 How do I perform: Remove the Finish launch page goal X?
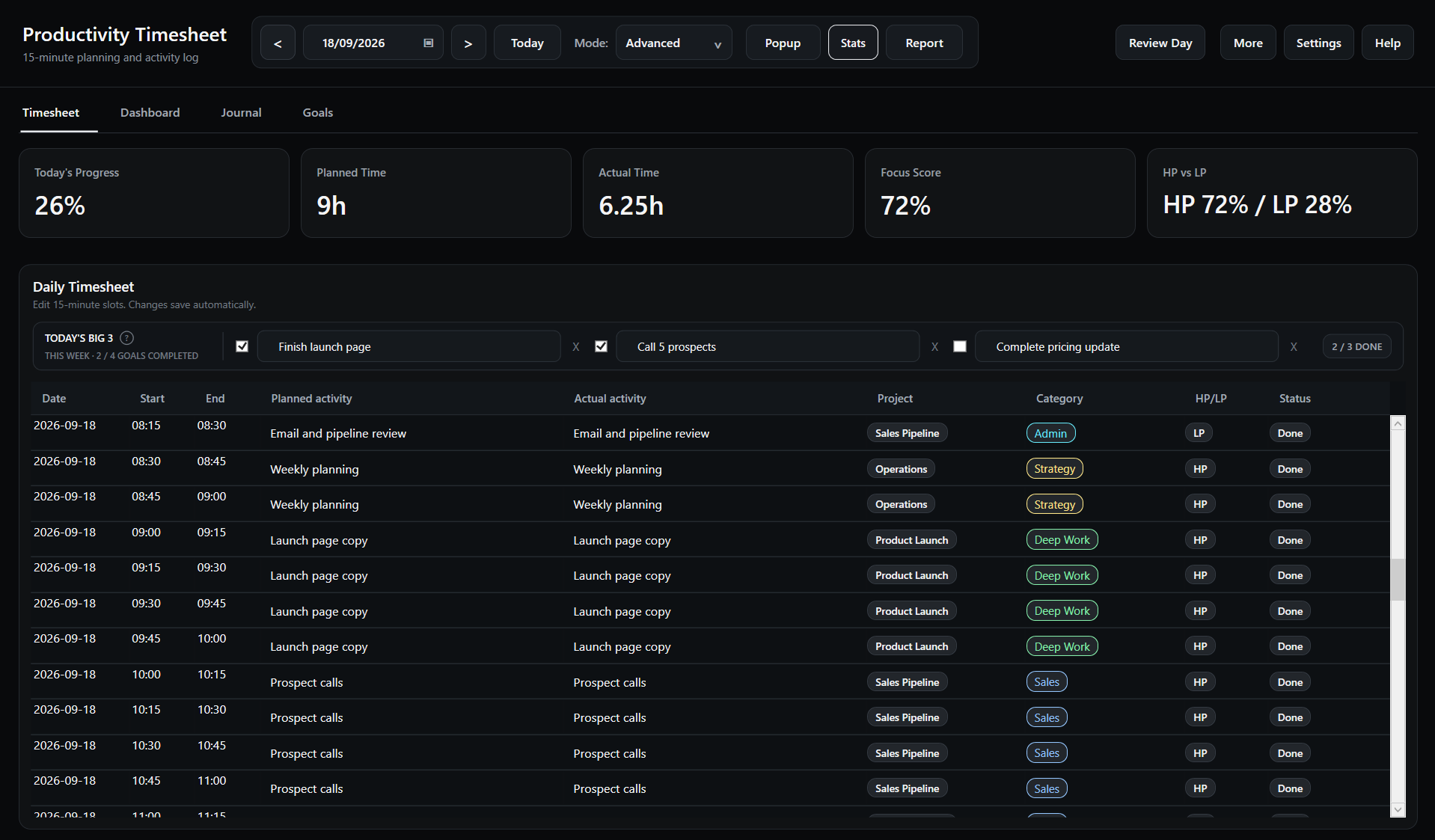[576, 347]
